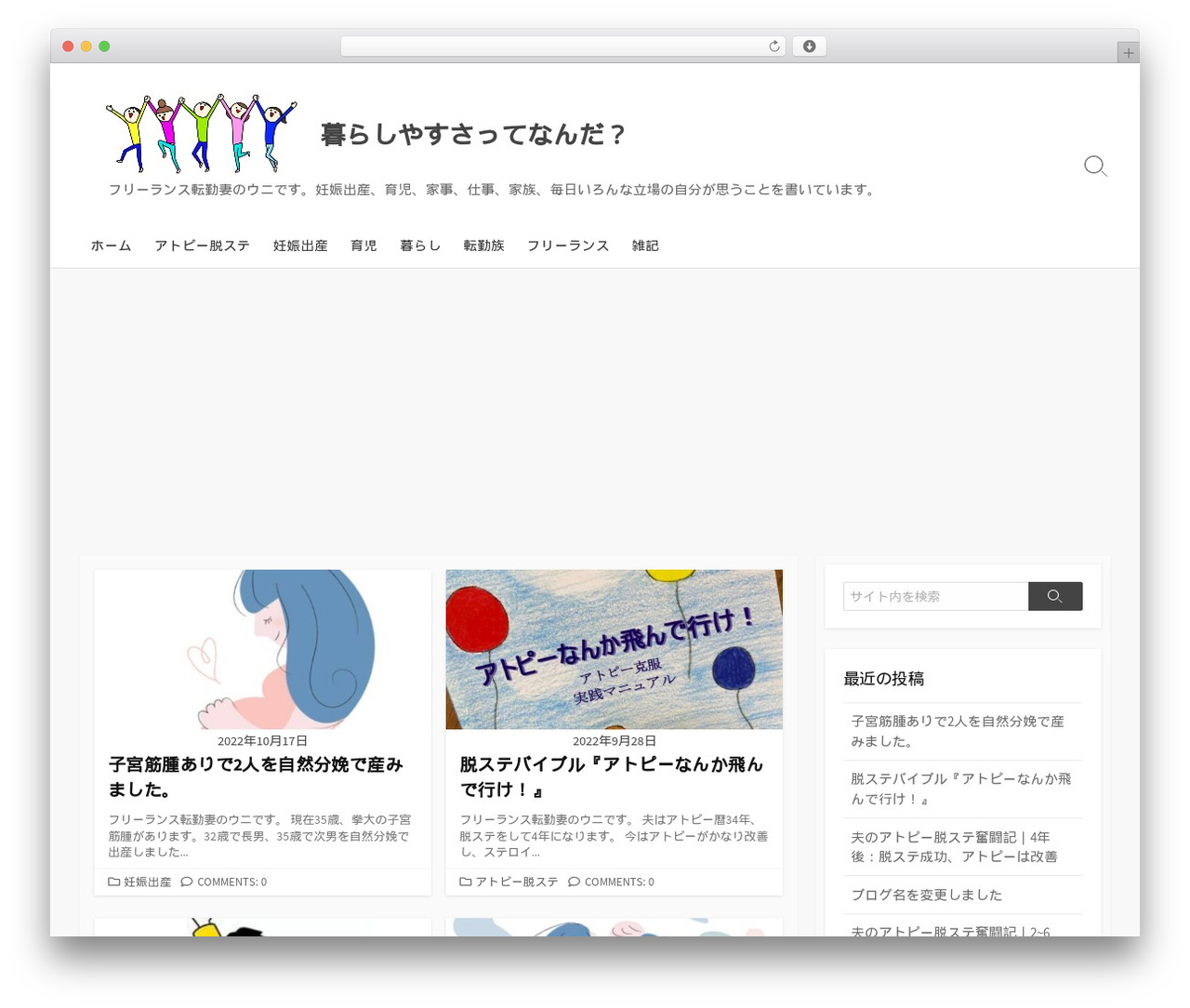This screenshot has width=1190, height=1008.
Task: Open recent post 脱ステバイブル in sidebar
Action: 961,789
